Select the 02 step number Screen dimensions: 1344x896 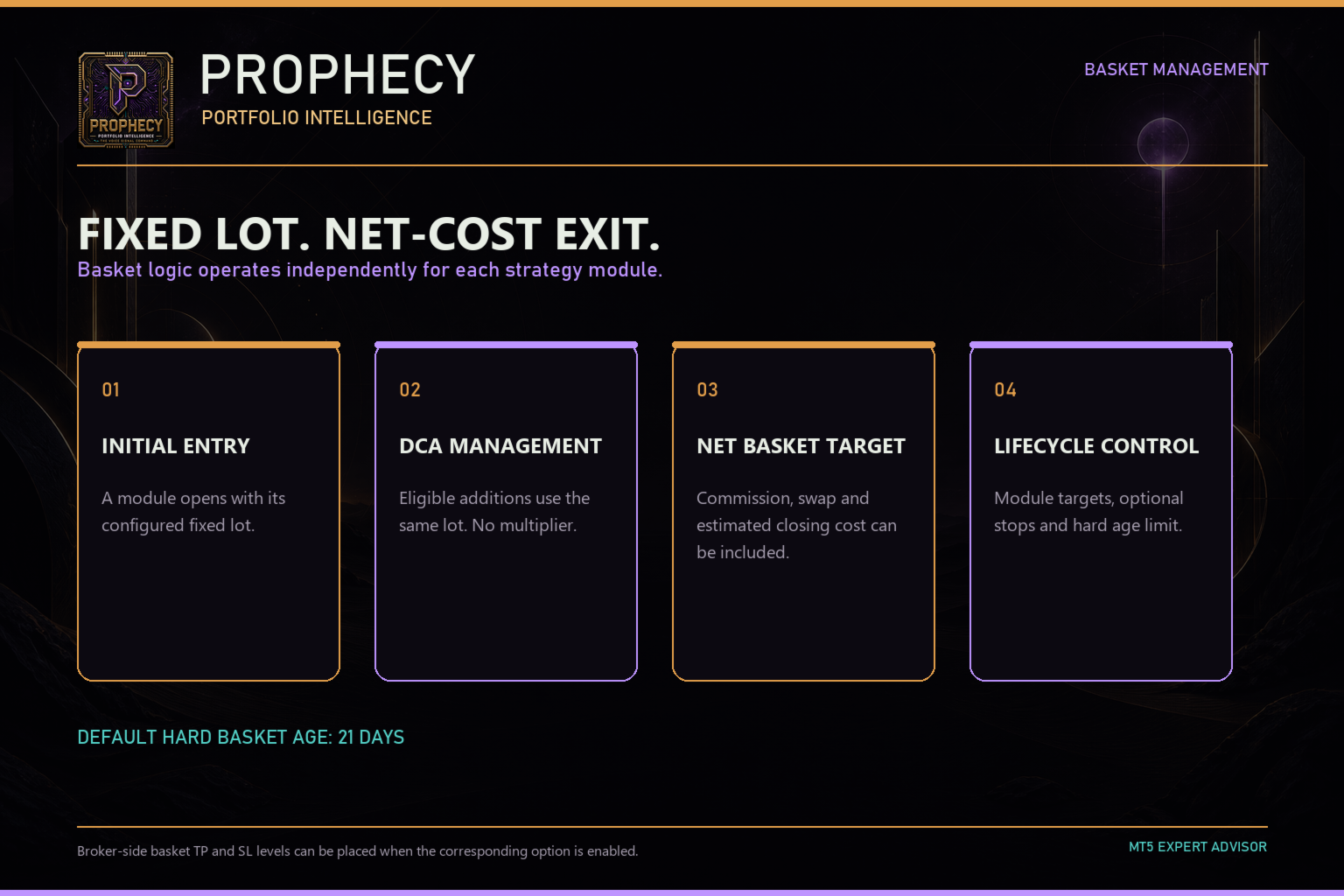click(x=409, y=389)
